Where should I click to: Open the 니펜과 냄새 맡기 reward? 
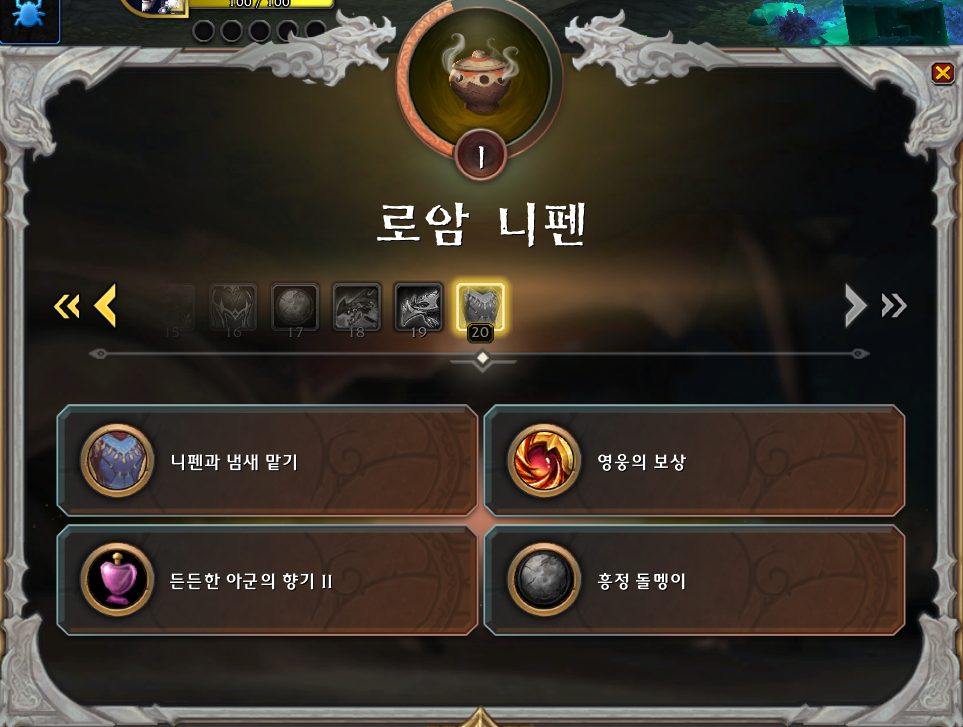pyautogui.click(x=267, y=461)
